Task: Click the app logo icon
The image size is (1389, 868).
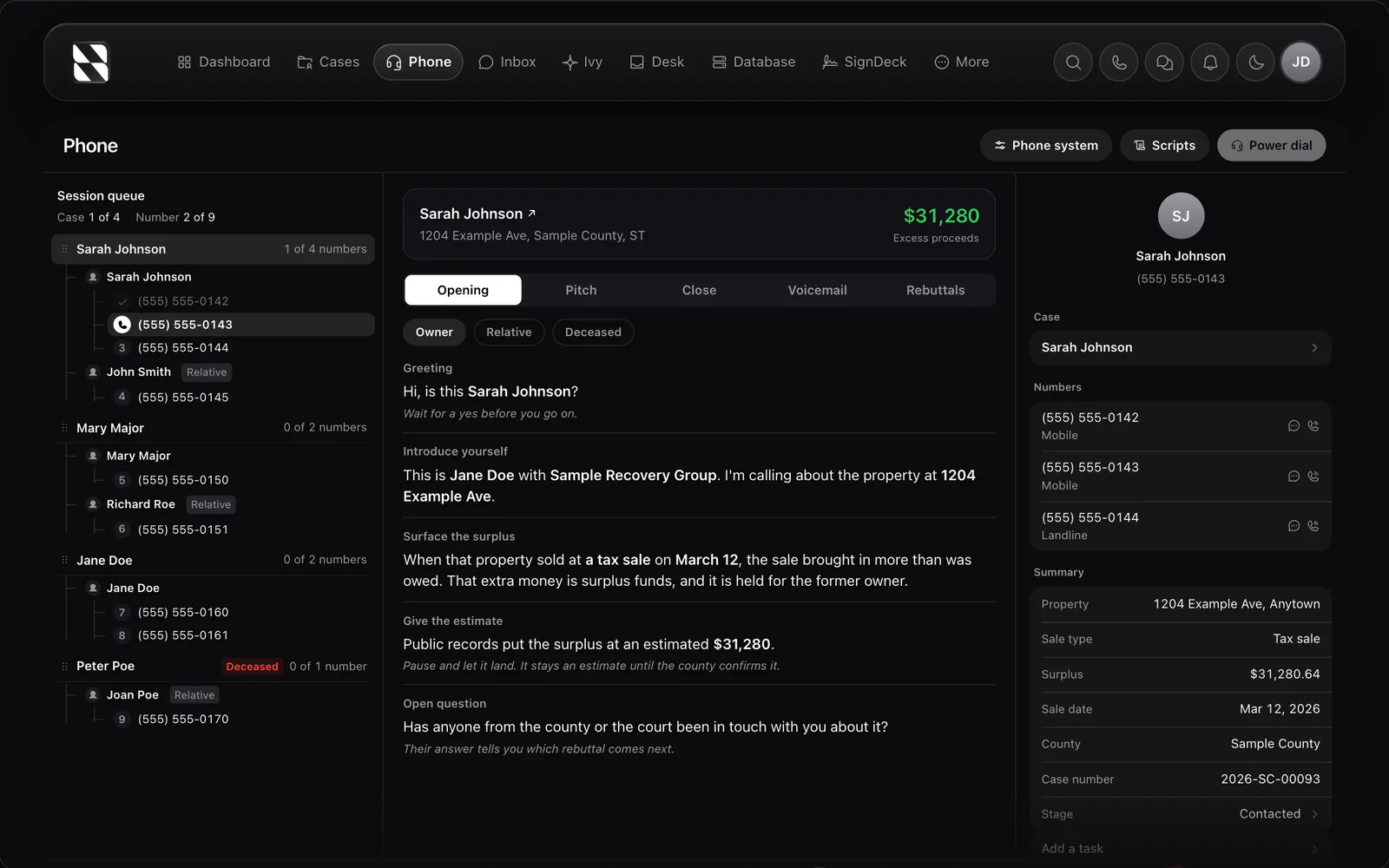Action: point(90,62)
